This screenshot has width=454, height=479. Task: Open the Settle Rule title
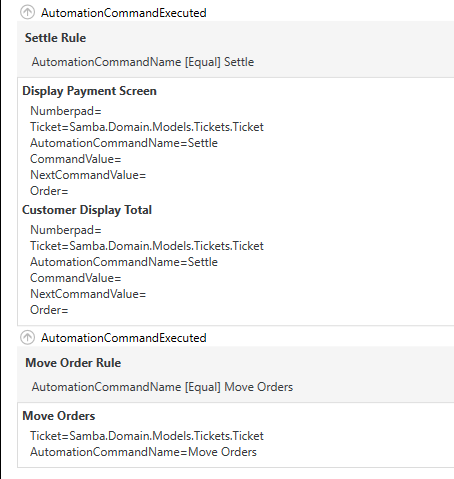[55, 38]
